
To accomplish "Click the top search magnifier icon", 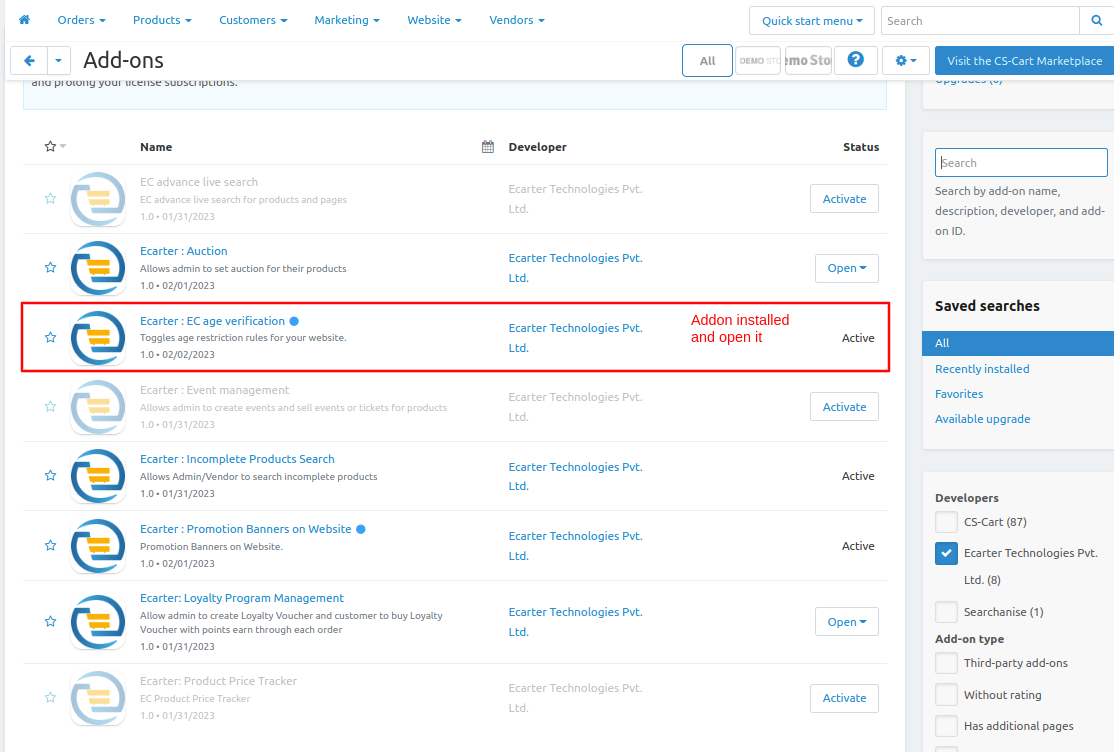I will (x=1096, y=21).
